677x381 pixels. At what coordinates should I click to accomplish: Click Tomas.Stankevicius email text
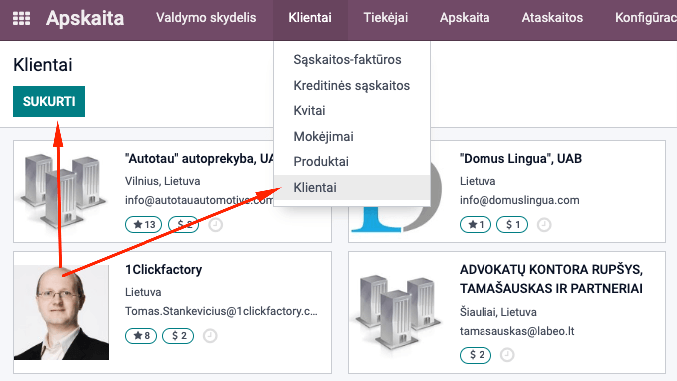coord(221,311)
